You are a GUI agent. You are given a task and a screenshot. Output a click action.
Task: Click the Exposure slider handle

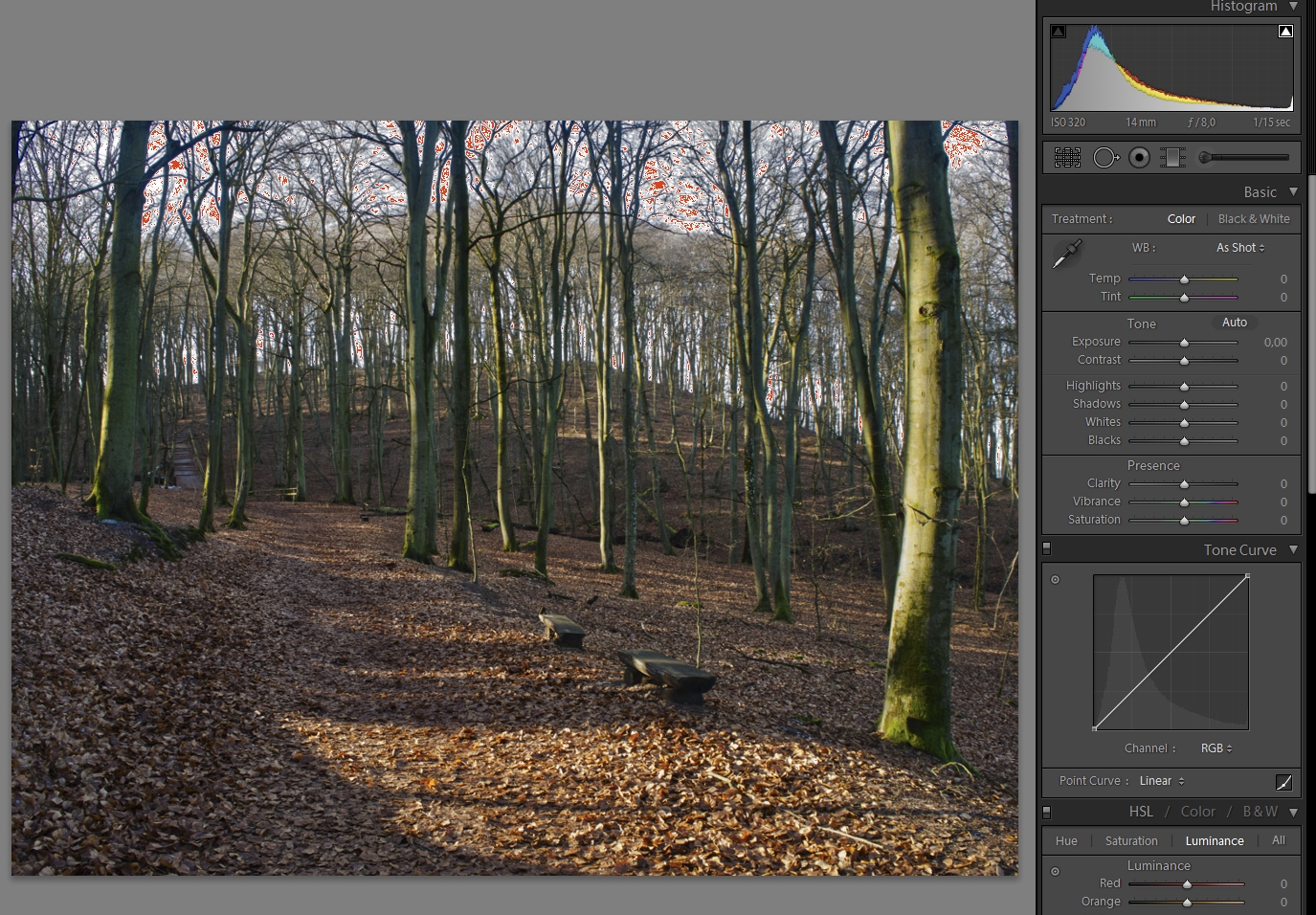[x=1184, y=343]
